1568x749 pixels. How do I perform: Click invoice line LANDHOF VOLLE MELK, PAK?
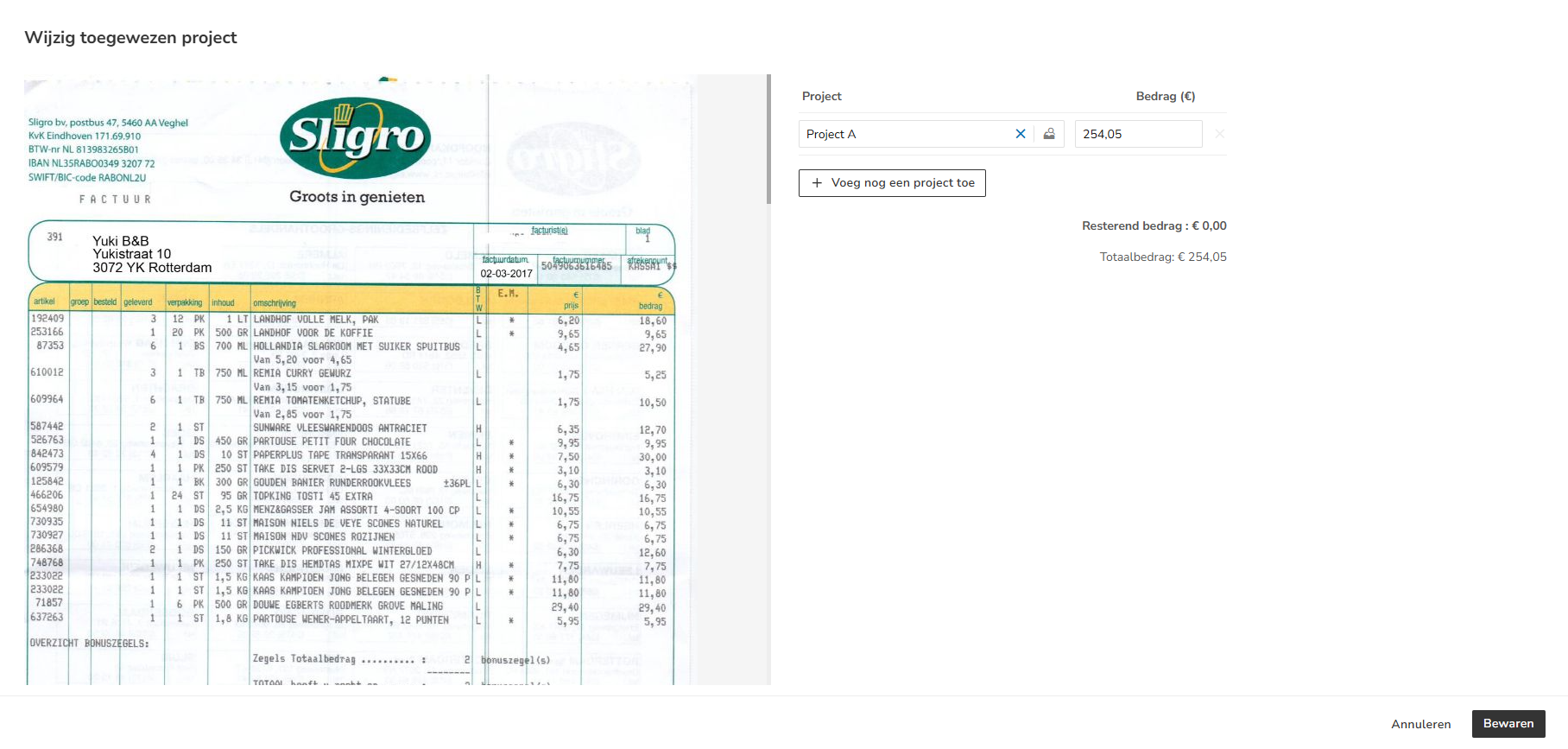pos(316,320)
